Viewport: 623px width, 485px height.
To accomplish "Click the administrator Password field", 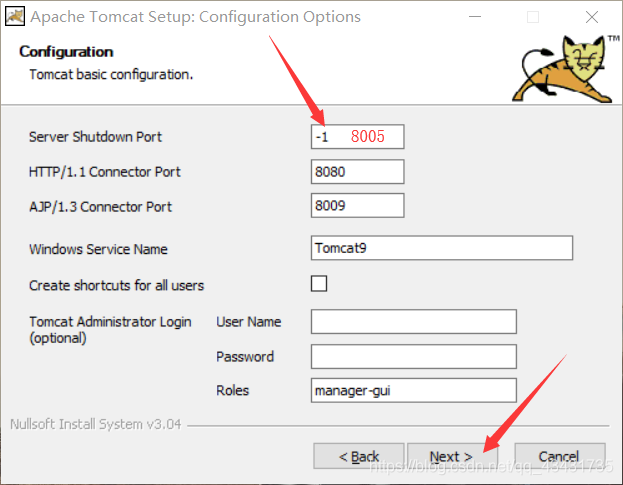I will (414, 356).
